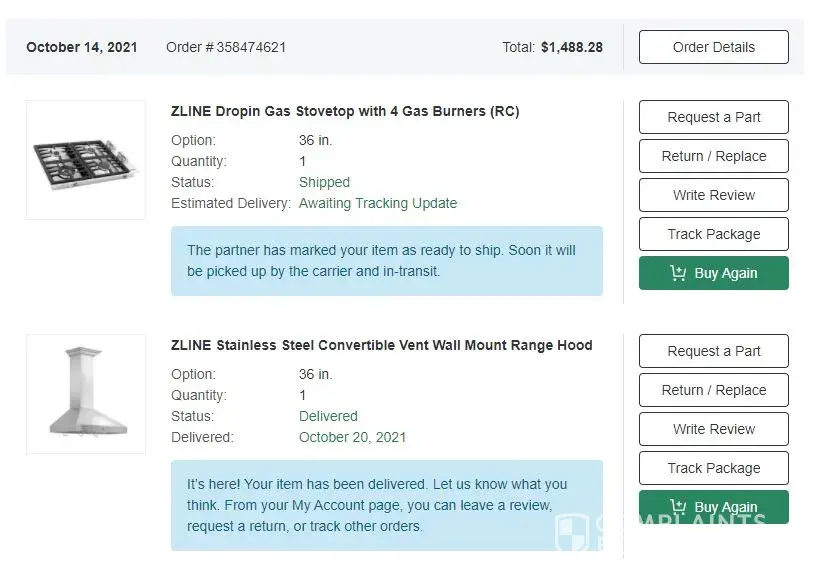Write Review for the gas stovetop
The height and width of the screenshot is (577, 816).
click(x=713, y=195)
